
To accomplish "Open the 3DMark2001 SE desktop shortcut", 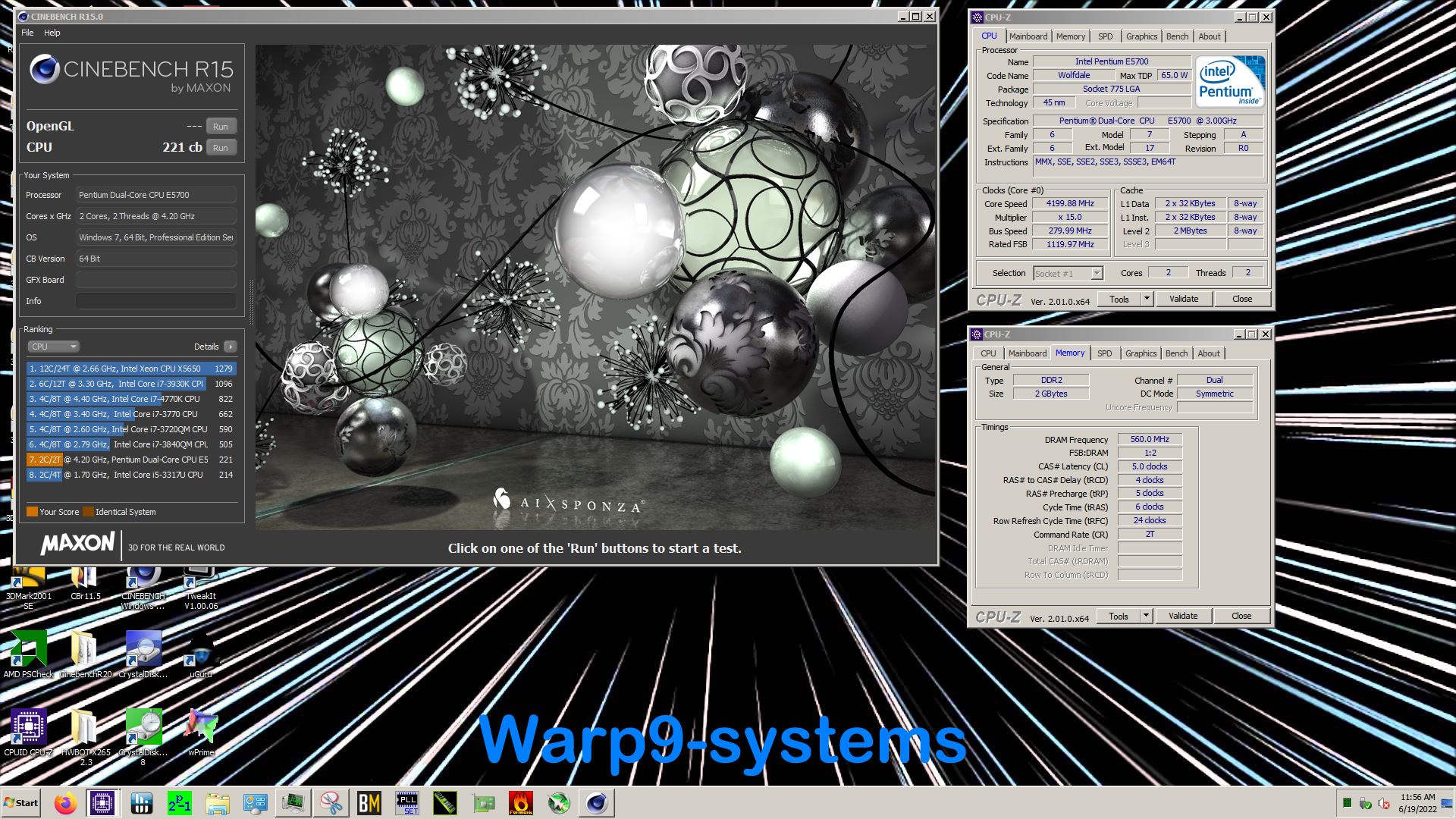I will click(29, 588).
